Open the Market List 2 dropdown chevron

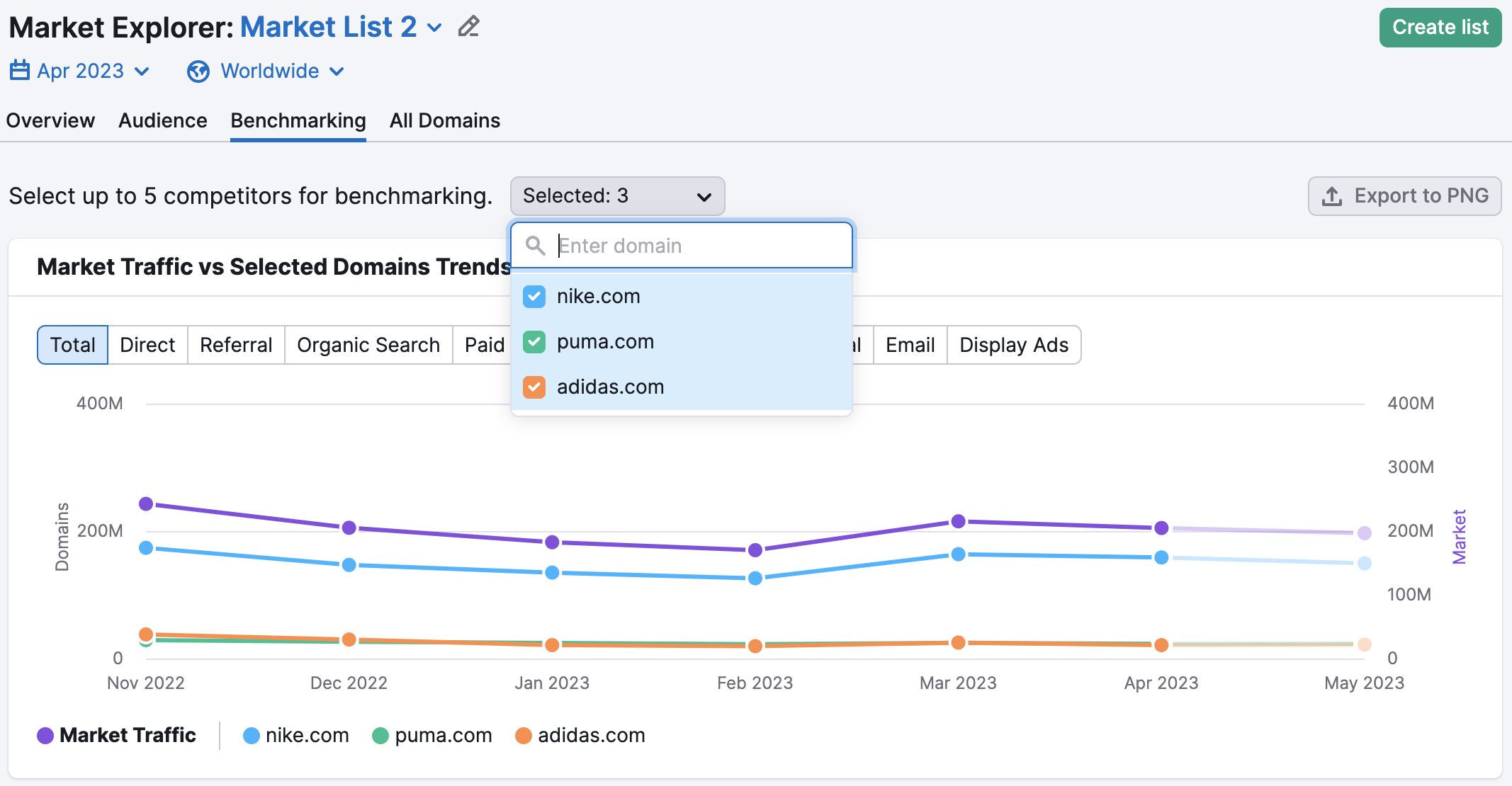[435, 28]
